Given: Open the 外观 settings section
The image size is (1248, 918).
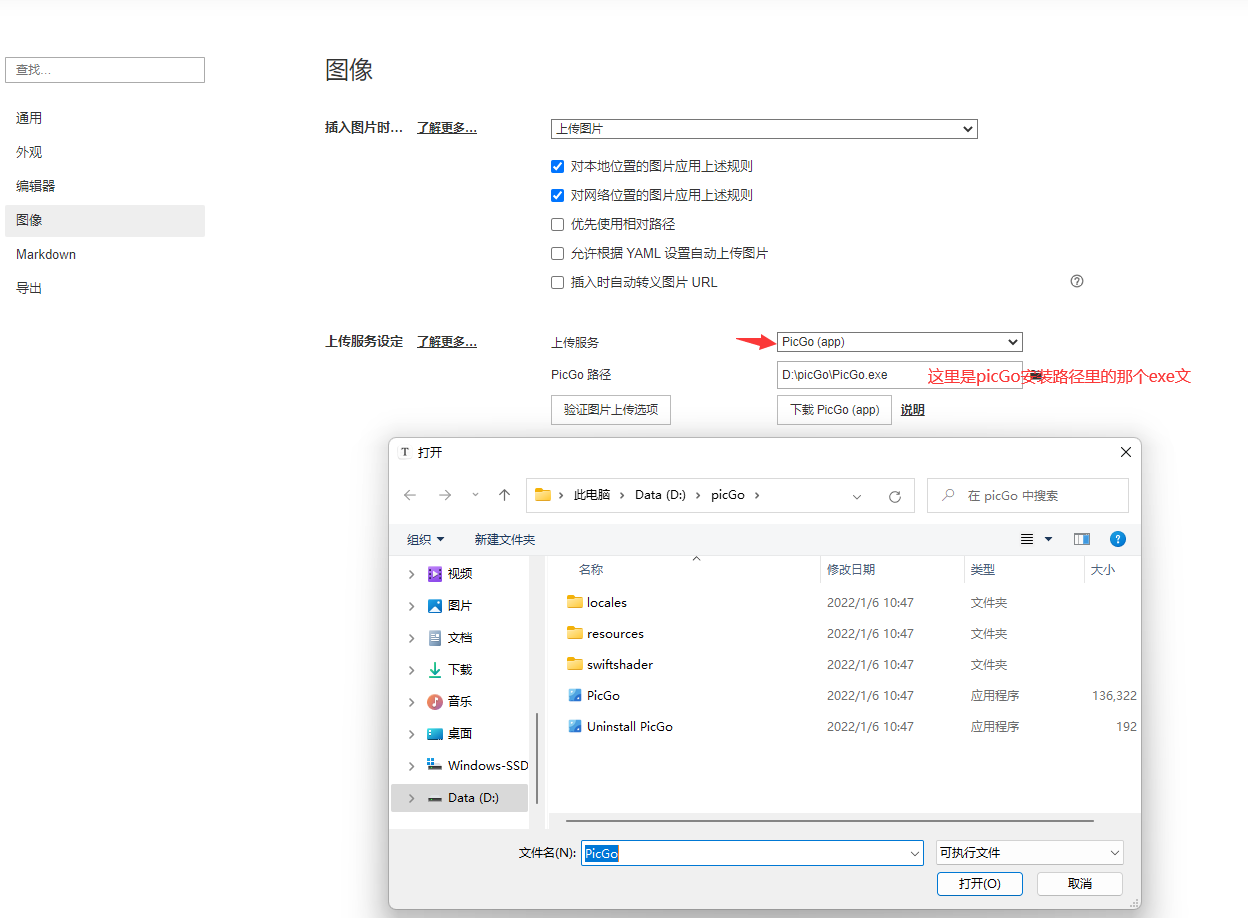Looking at the screenshot, I should click(x=105, y=152).
